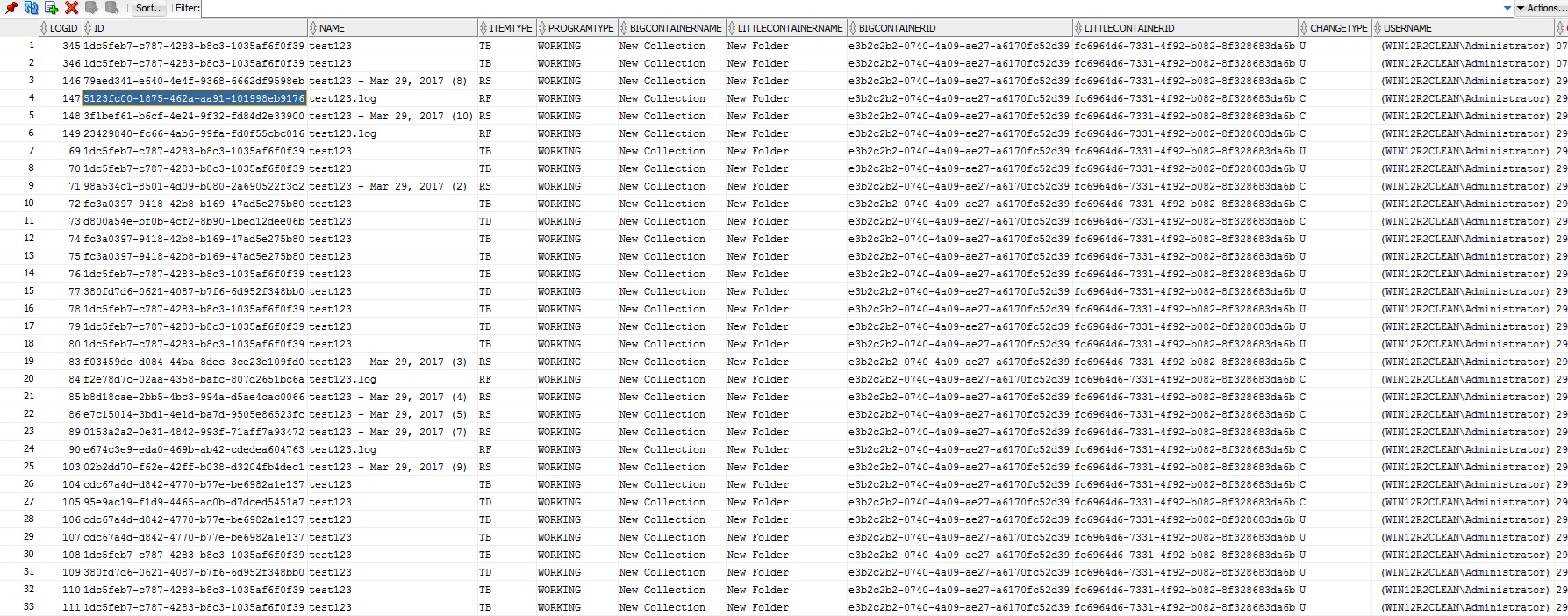
Task: Open the Sort.. dialog
Action: (148, 8)
